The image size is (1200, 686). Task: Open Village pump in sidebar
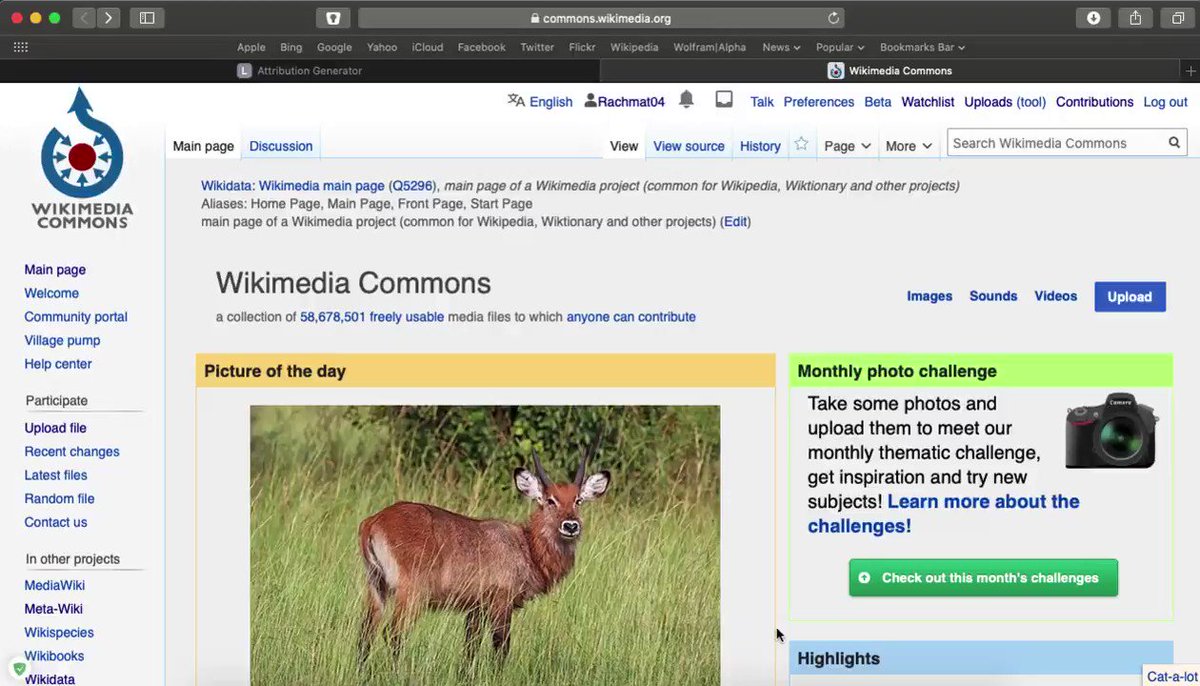click(62, 340)
